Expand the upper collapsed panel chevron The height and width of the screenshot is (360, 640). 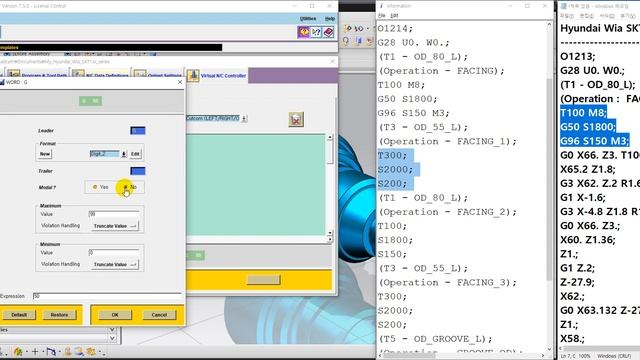112,329
